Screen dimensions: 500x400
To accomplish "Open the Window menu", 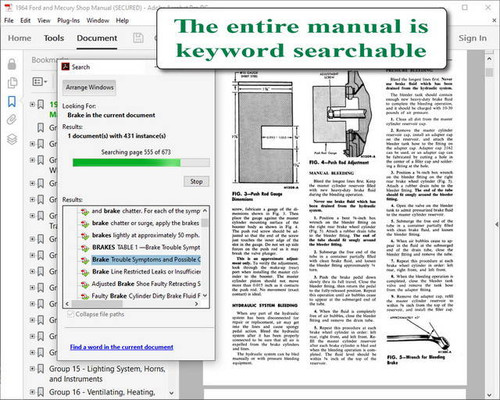I will [x=98, y=21].
